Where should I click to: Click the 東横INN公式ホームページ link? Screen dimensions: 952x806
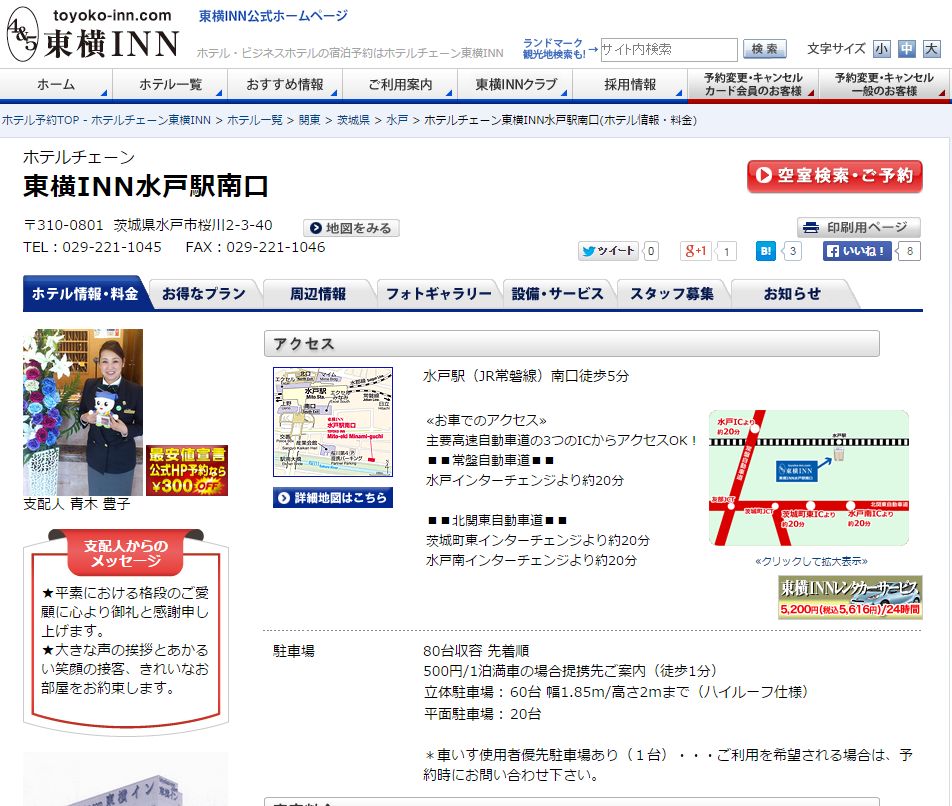(273, 16)
